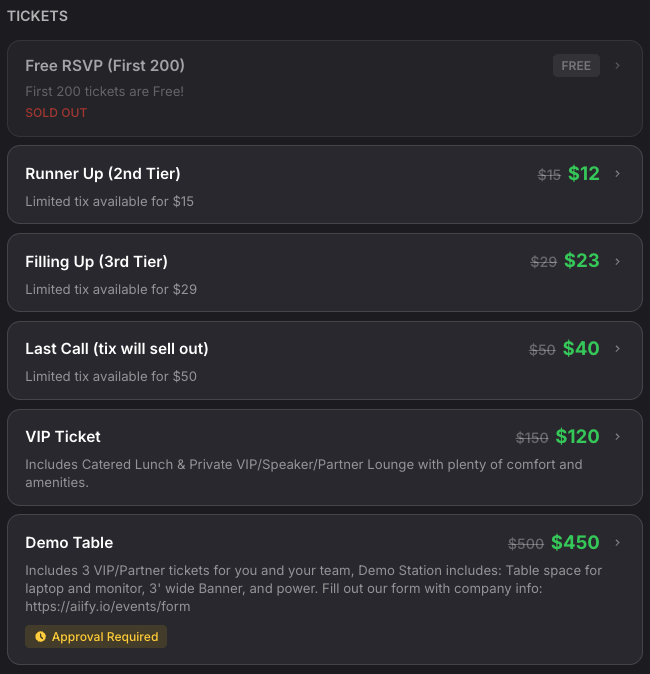The height and width of the screenshot is (674, 650).
Task: Click the Last Call ticket chevron
Action: point(618,349)
